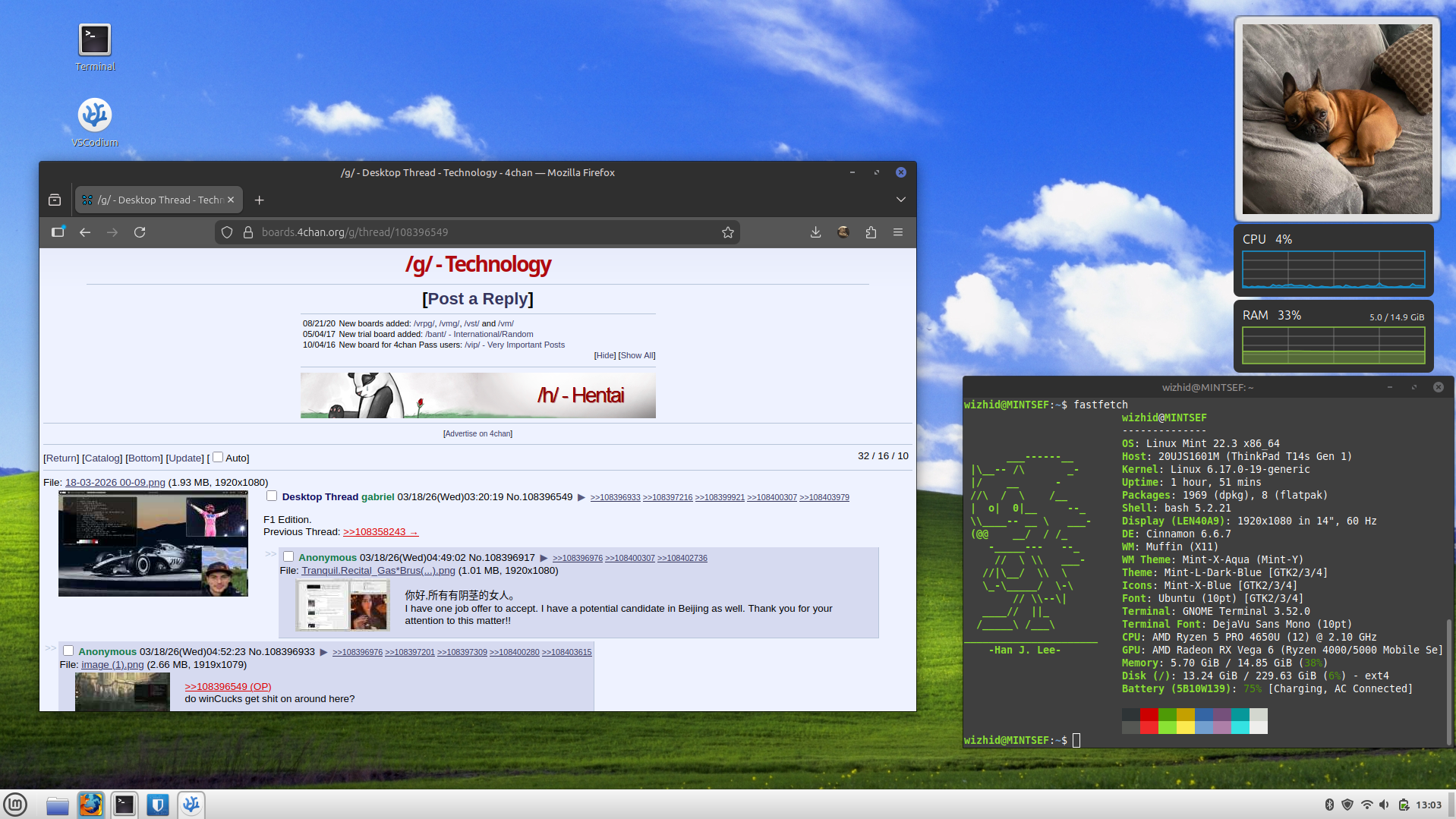Tick the checkbox on the Desktop Thread post

click(272, 496)
